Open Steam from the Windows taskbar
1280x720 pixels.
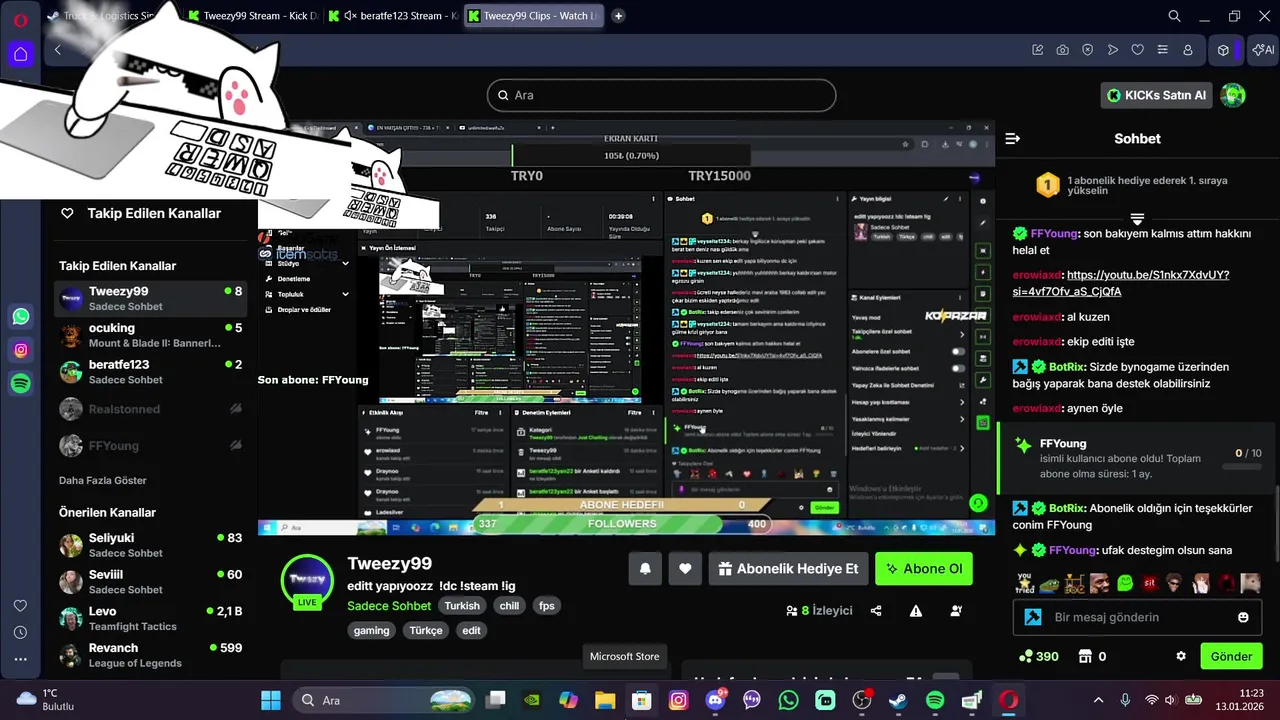898,700
